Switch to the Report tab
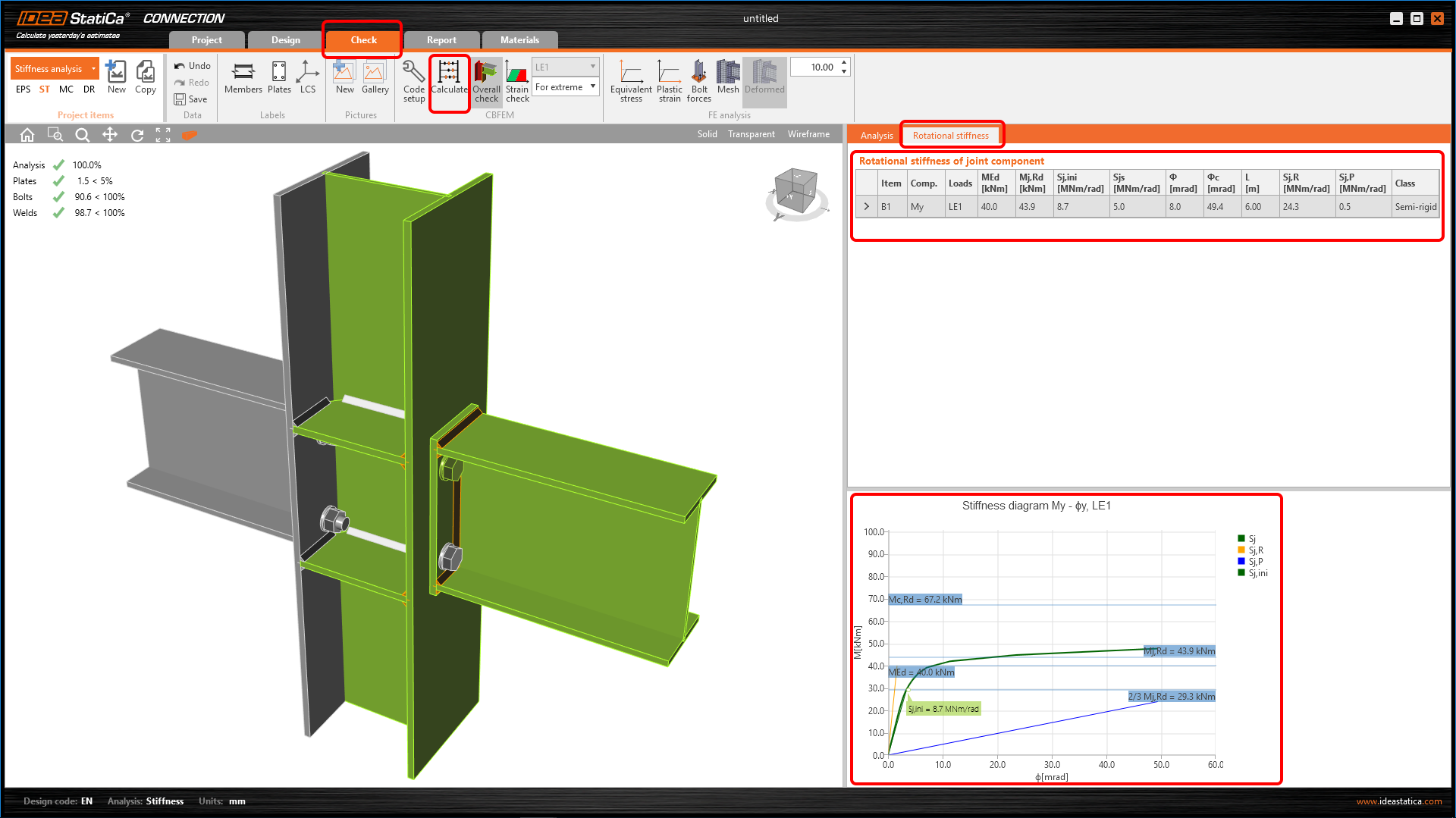This screenshot has height=818, width=1456. (441, 40)
